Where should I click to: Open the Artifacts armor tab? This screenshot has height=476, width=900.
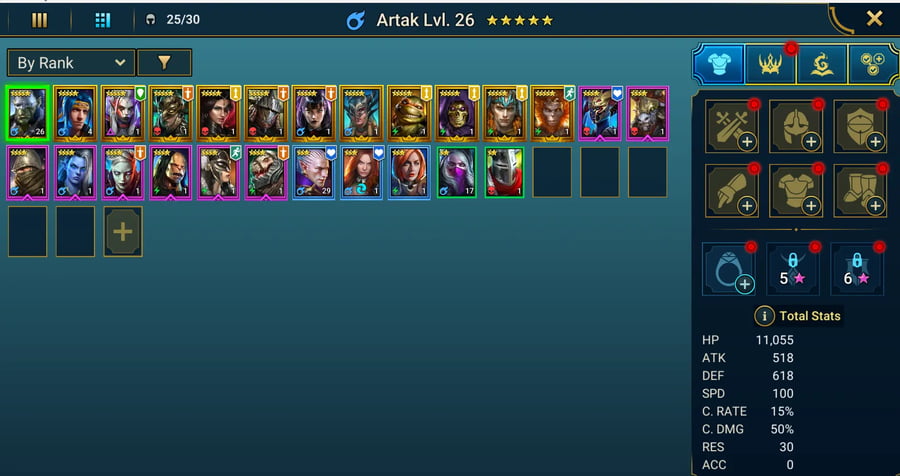pos(719,64)
